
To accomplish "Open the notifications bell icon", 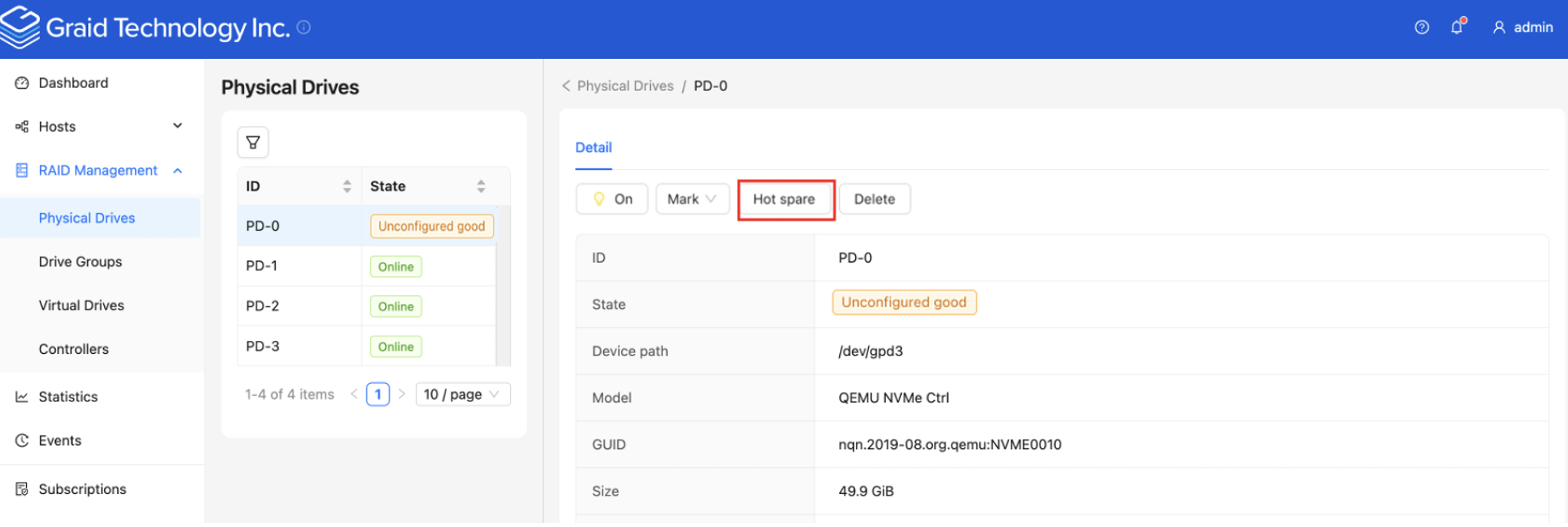I will [x=1457, y=27].
